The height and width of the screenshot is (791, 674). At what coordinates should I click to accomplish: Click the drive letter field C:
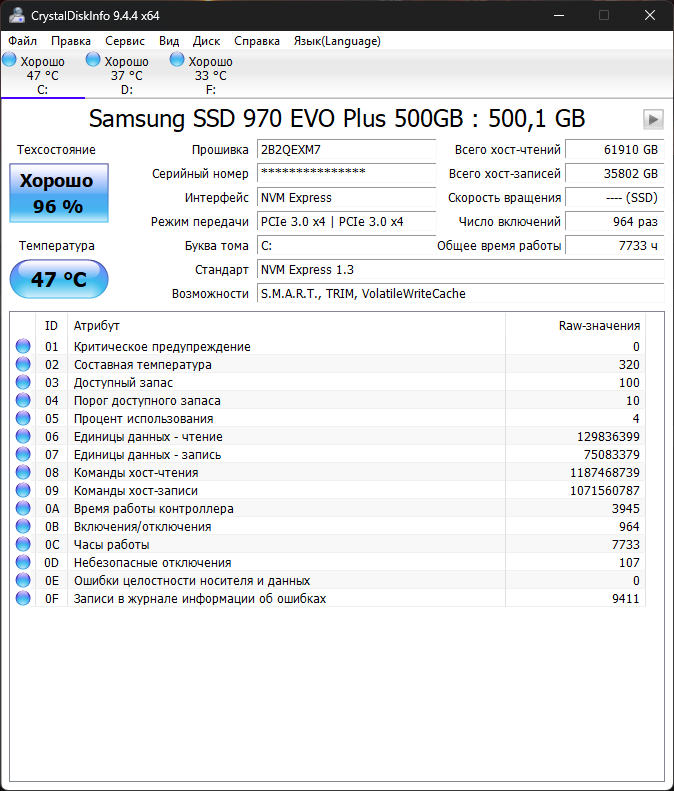click(x=347, y=246)
